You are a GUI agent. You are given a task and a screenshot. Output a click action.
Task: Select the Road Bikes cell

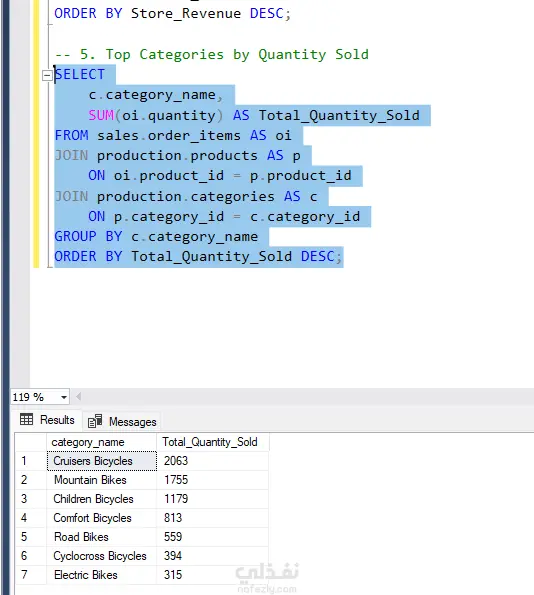pos(102,537)
